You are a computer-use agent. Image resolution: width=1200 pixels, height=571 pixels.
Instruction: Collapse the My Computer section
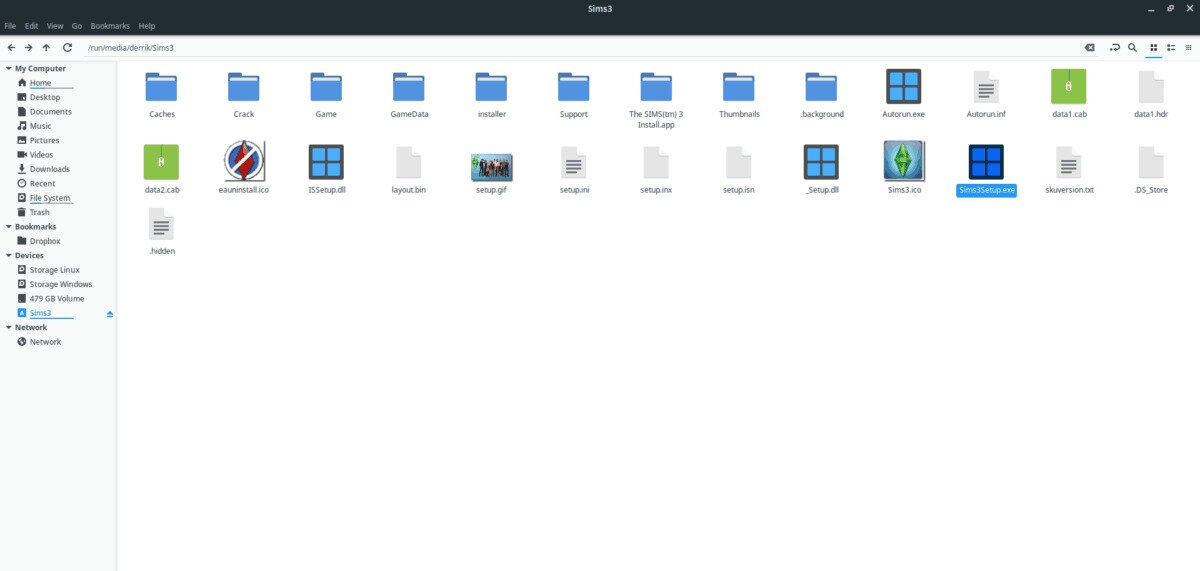8,69
